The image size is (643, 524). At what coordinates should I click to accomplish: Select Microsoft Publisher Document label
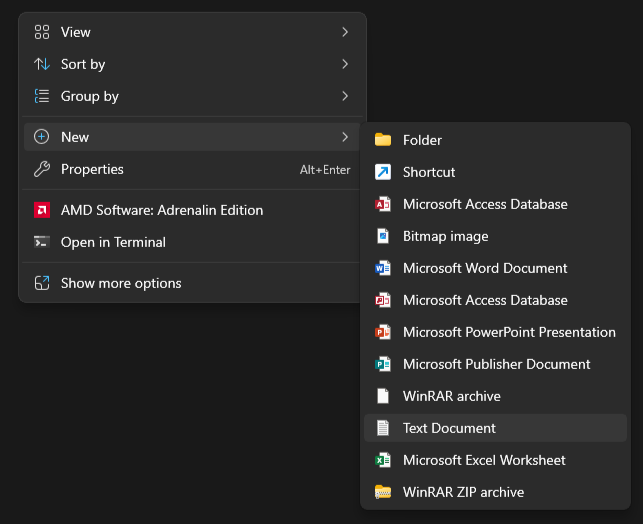point(496,364)
